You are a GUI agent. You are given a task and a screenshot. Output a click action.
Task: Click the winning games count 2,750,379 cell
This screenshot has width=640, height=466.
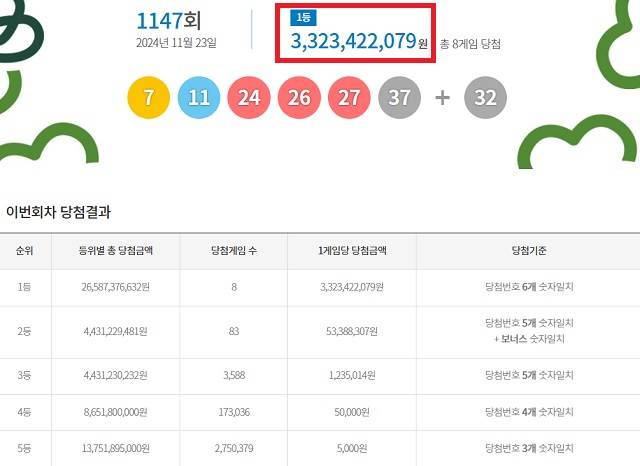[234, 448]
